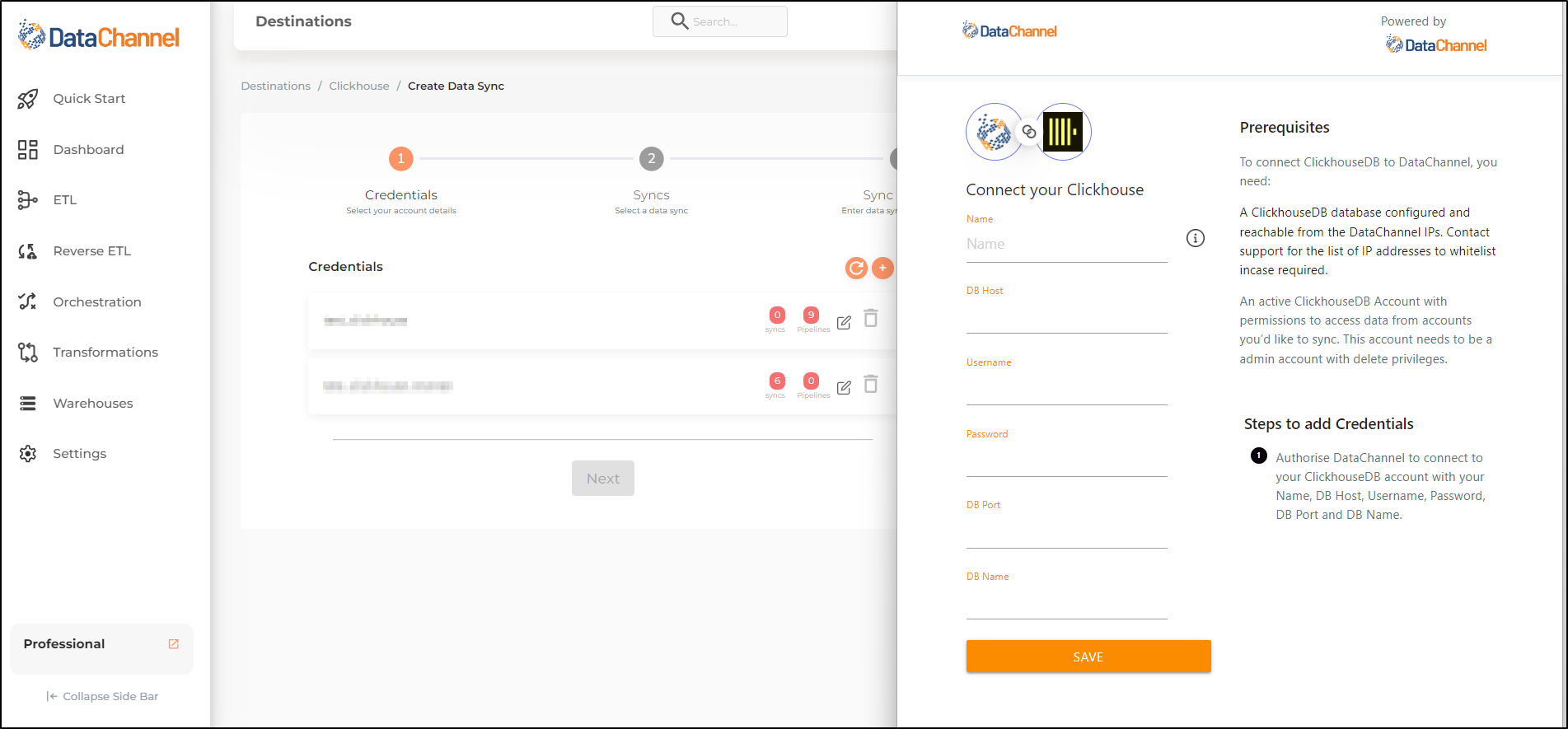Edit the credential with 6 syncs

click(x=844, y=388)
